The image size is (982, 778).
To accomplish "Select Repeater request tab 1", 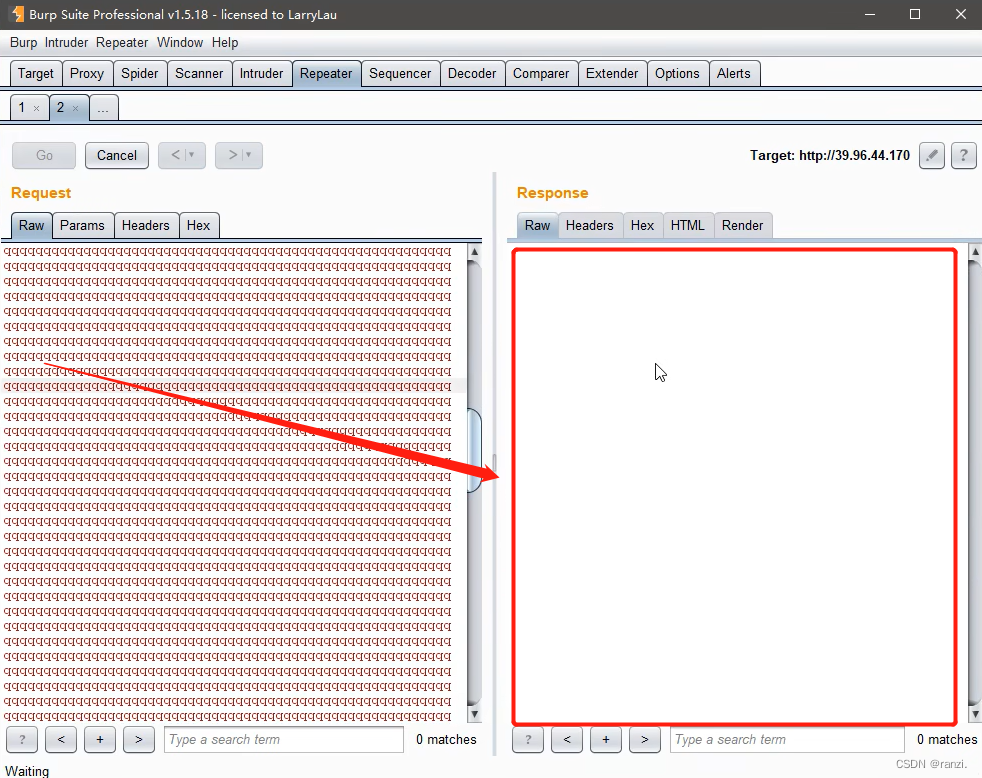I will 22,108.
